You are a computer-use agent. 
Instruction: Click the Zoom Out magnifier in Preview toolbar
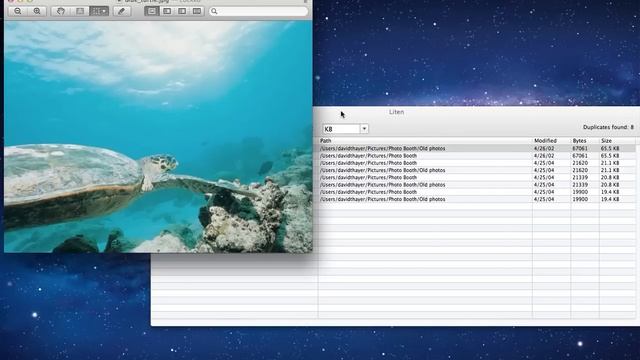click(18, 11)
